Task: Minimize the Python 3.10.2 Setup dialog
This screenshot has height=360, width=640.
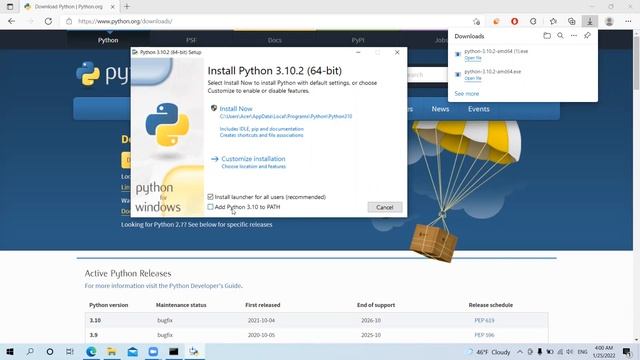Action: point(358,52)
